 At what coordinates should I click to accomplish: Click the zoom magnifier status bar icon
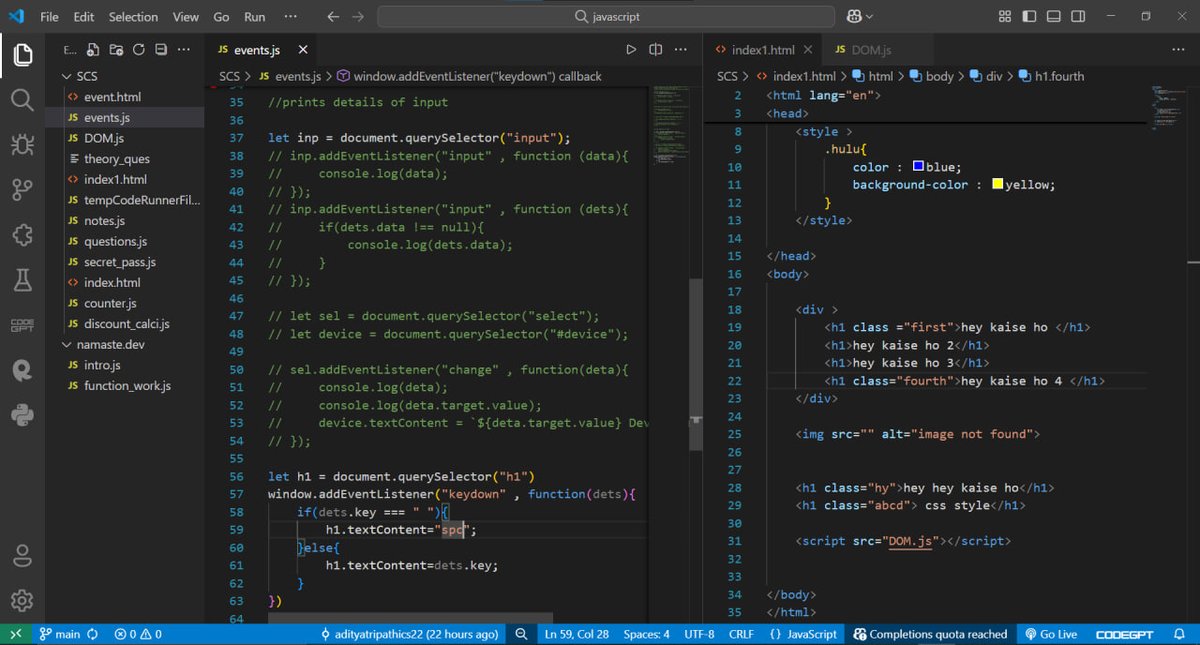(521, 634)
